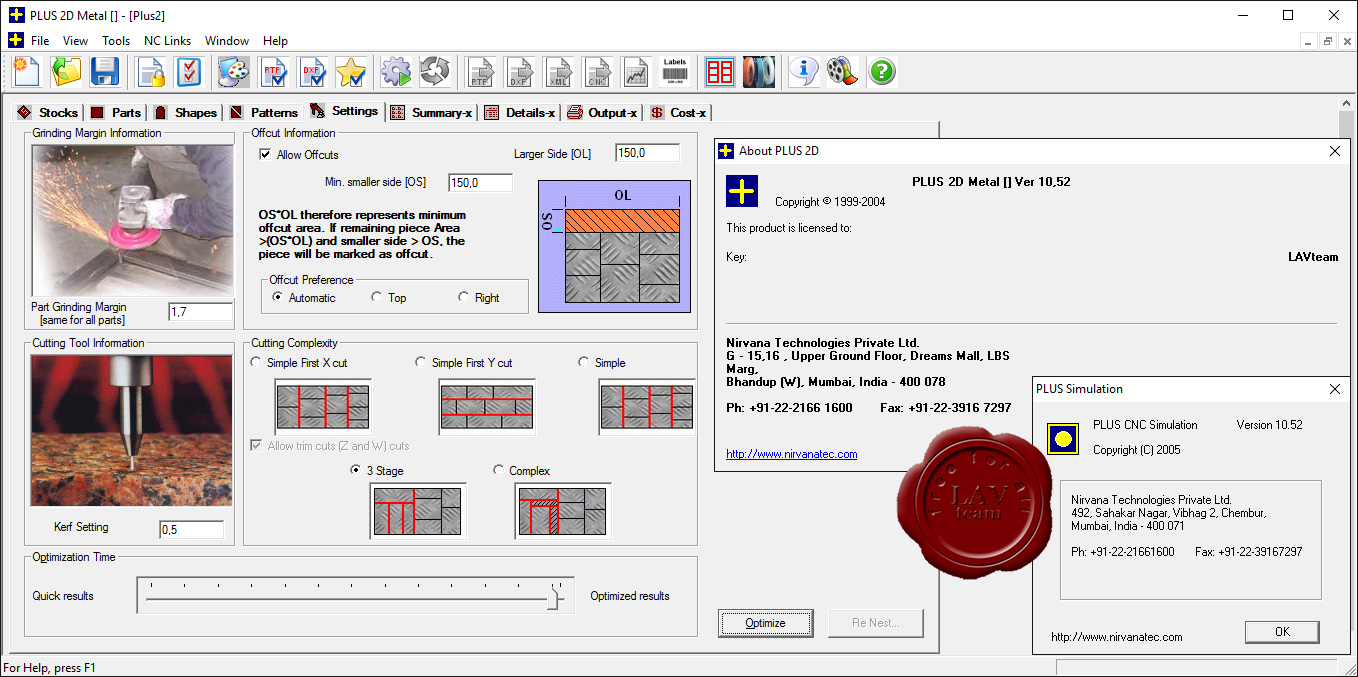The height and width of the screenshot is (677, 1358).
Task: Open the Cost-x tab
Action: (x=679, y=113)
